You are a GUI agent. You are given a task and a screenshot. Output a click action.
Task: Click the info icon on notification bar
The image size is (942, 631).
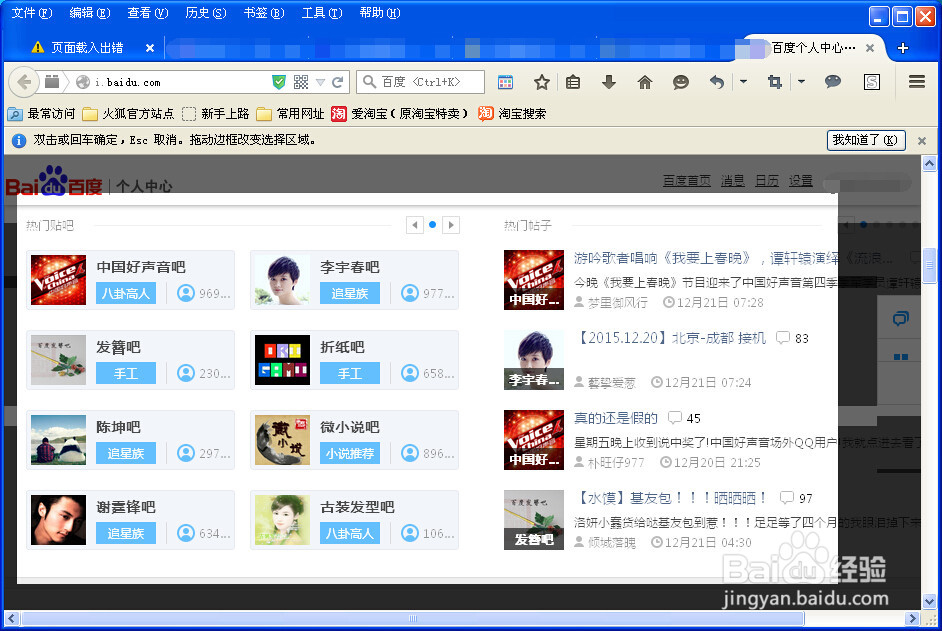click(x=19, y=141)
